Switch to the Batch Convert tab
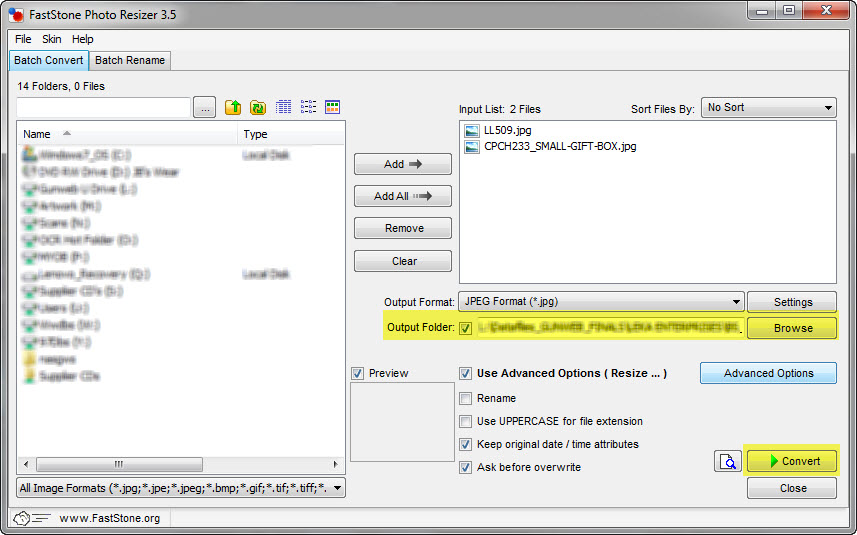The height and width of the screenshot is (535, 857). pyautogui.click(x=49, y=60)
